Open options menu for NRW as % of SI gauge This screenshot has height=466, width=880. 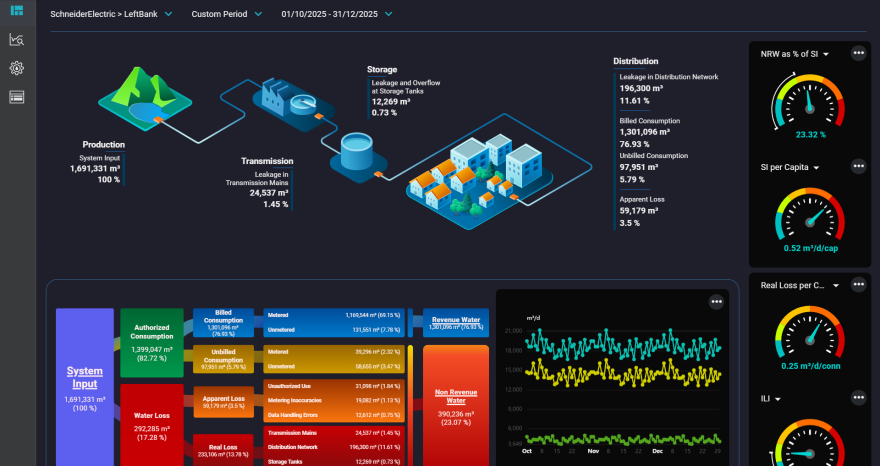click(x=859, y=53)
